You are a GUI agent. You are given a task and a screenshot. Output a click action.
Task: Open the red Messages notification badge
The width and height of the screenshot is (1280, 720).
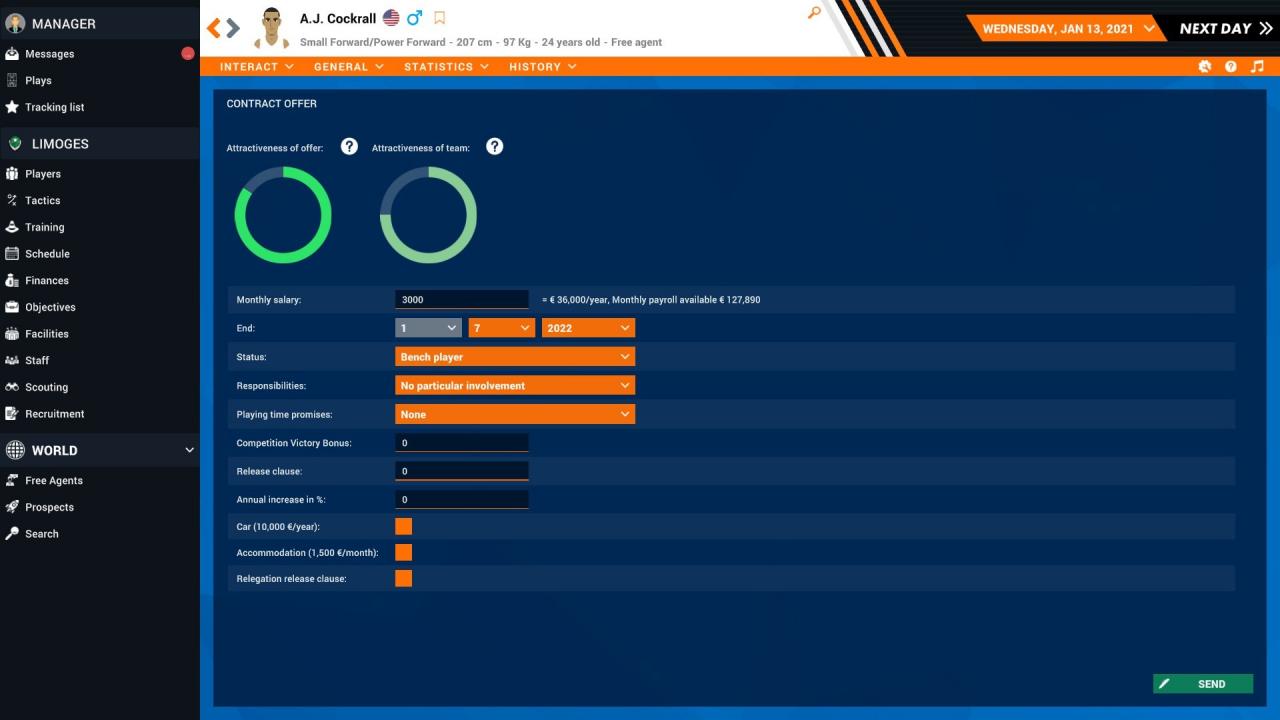pyautogui.click(x=187, y=54)
